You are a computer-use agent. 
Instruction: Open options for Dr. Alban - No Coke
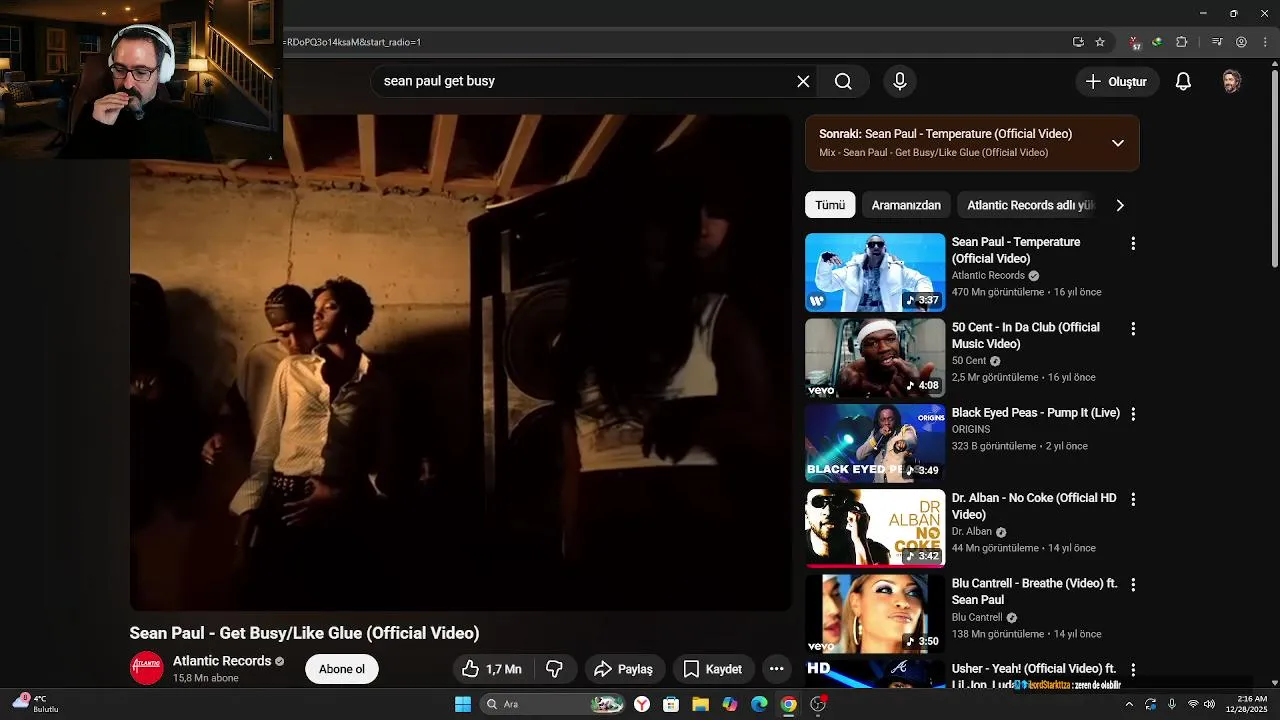point(1133,499)
